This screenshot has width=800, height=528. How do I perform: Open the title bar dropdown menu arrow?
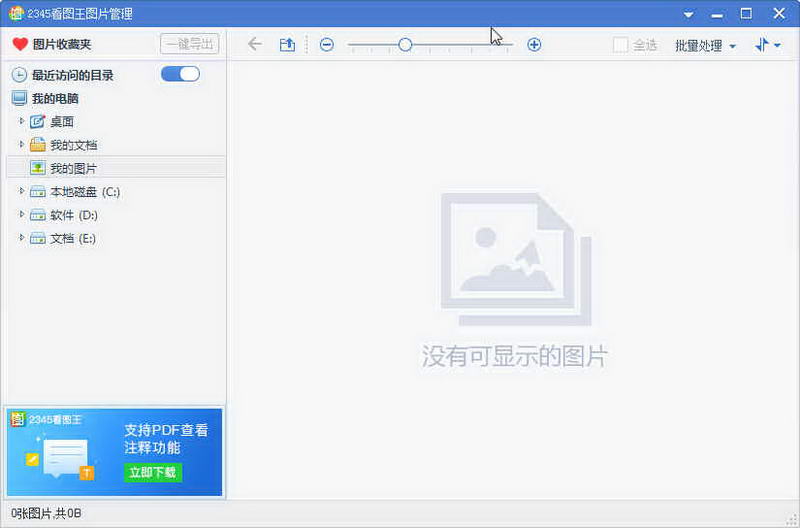click(688, 14)
